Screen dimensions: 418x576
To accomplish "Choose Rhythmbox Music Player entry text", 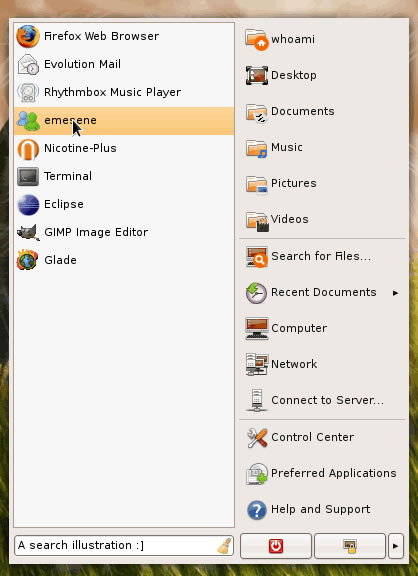I will click(112, 92).
